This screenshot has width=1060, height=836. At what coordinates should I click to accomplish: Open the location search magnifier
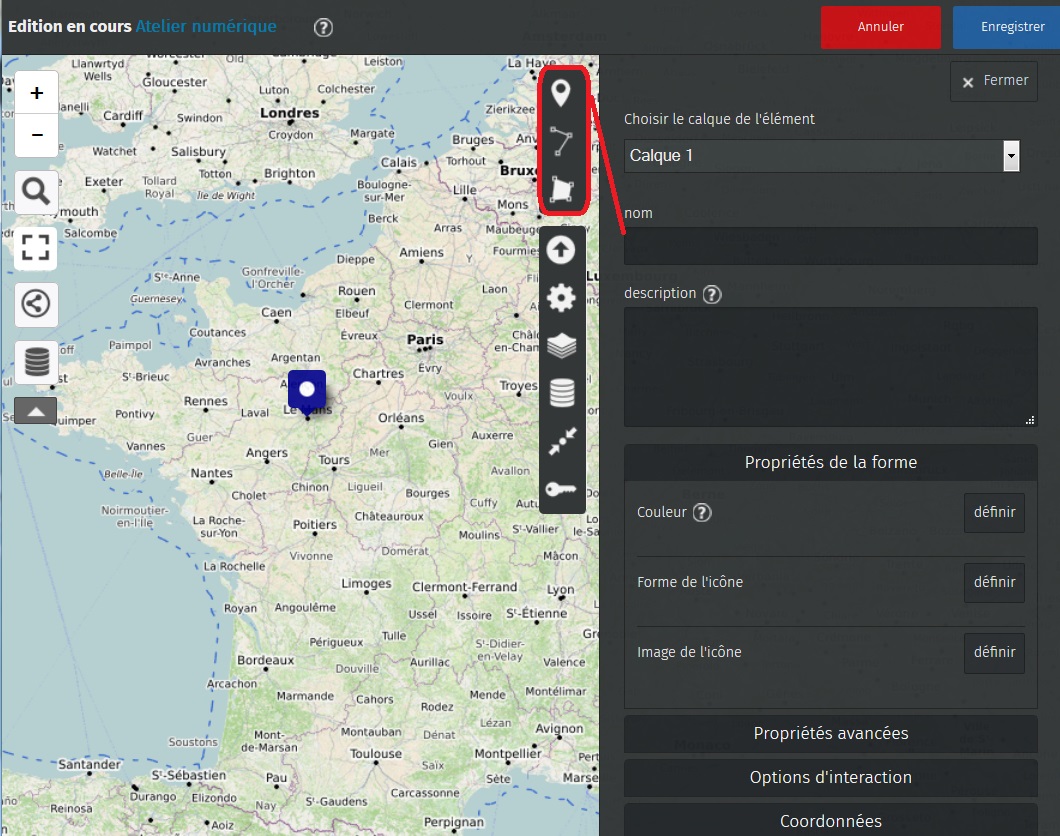click(x=36, y=191)
